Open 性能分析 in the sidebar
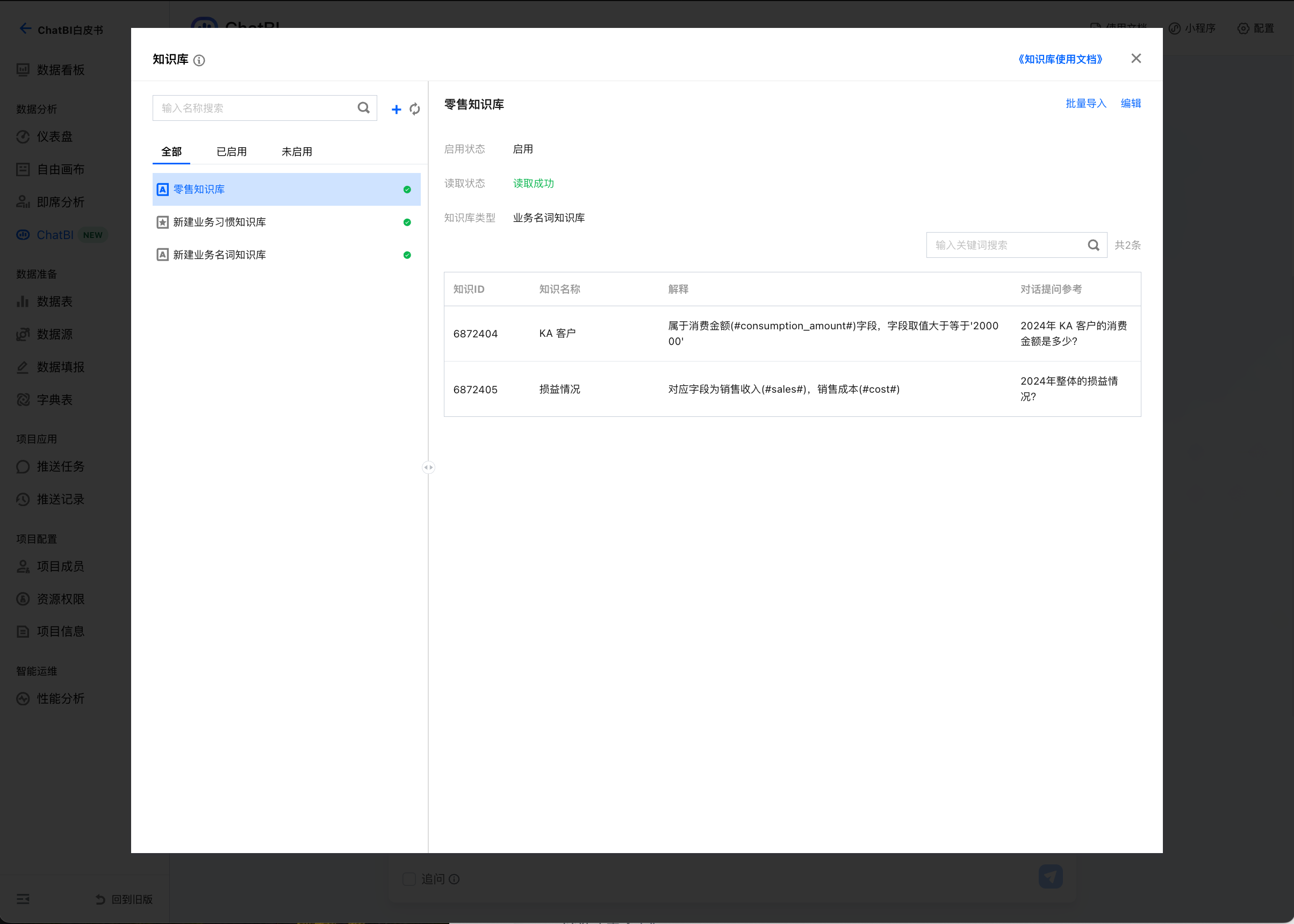The height and width of the screenshot is (924, 1294). (x=51, y=698)
